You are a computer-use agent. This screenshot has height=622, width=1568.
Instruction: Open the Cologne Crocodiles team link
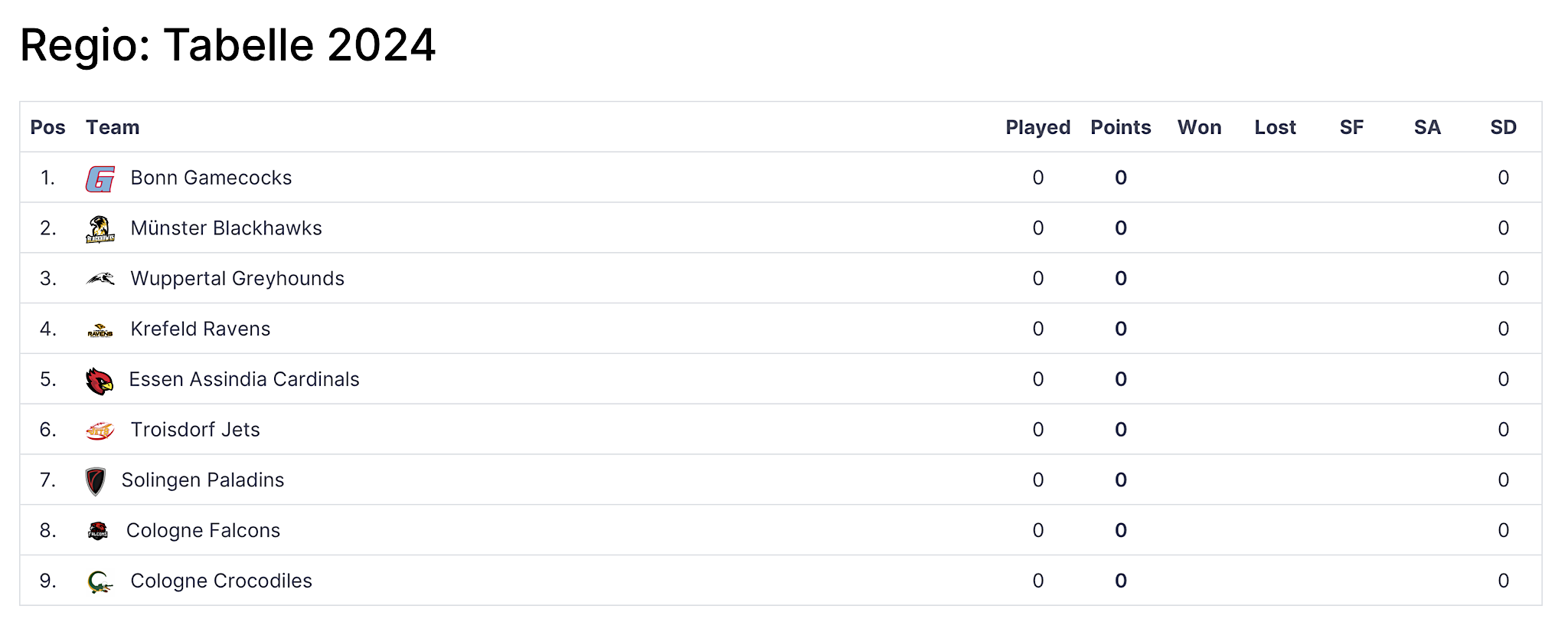221,581
